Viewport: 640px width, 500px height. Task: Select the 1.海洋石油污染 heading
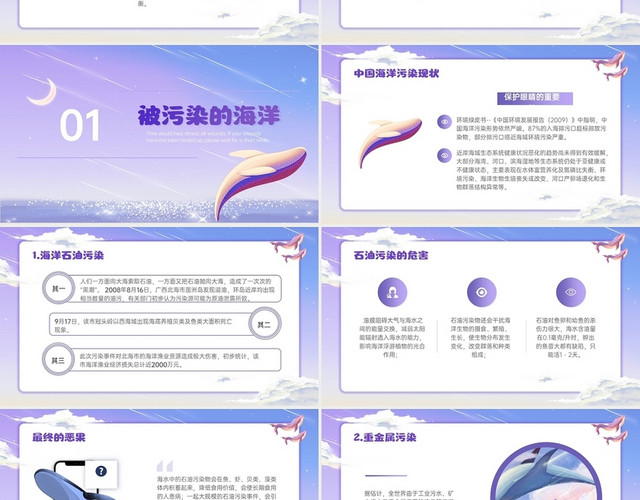(68, 256)
